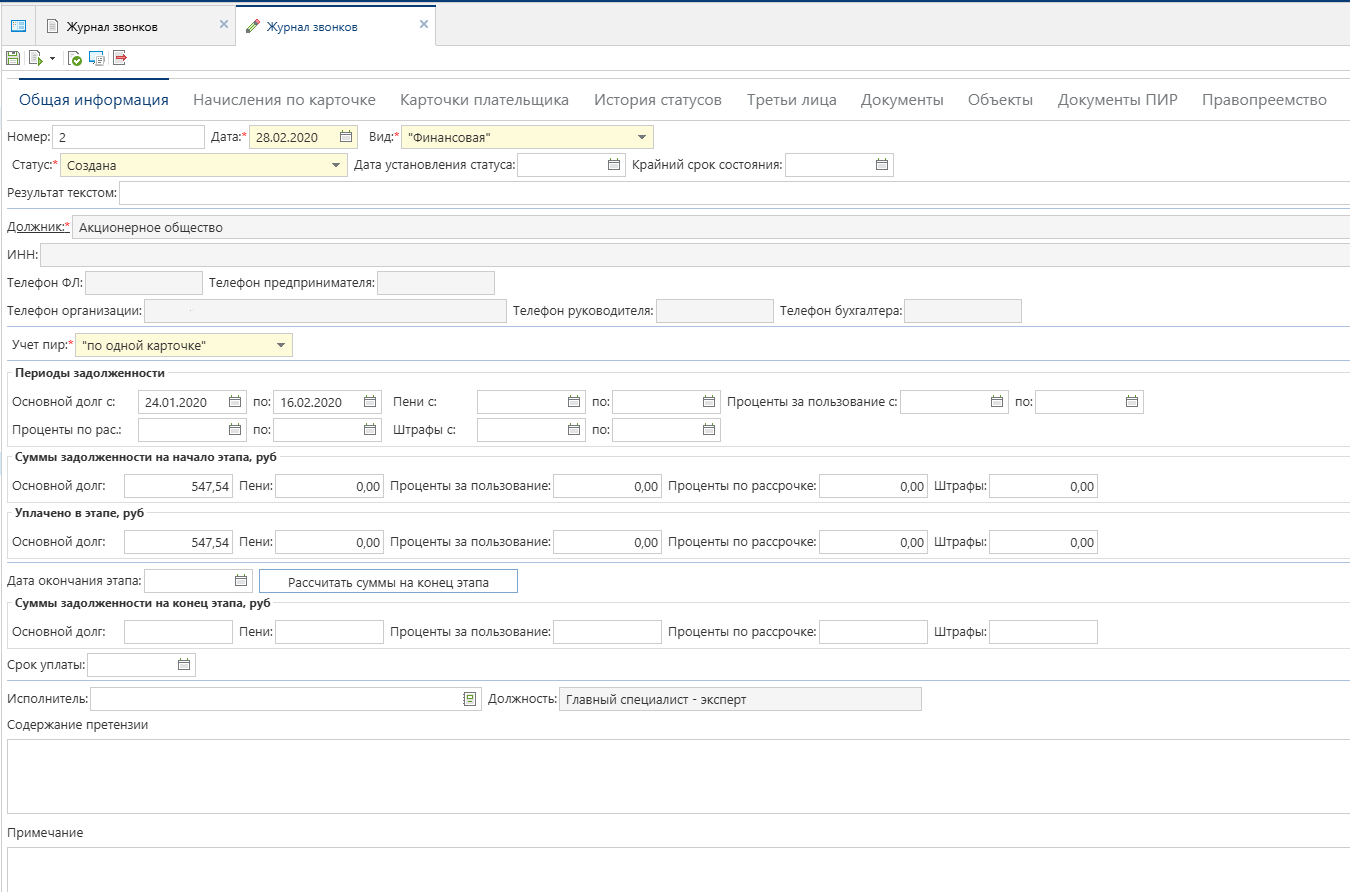Open the navigation panel icon left of tabs
The width and height of the screenshot is (1350, 892).
point(18,26)
